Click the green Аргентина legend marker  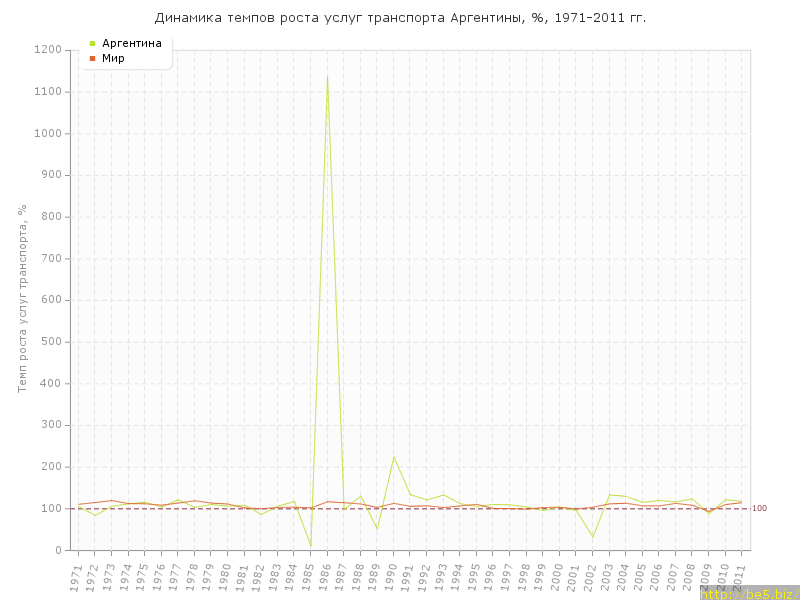pos(93,43)
